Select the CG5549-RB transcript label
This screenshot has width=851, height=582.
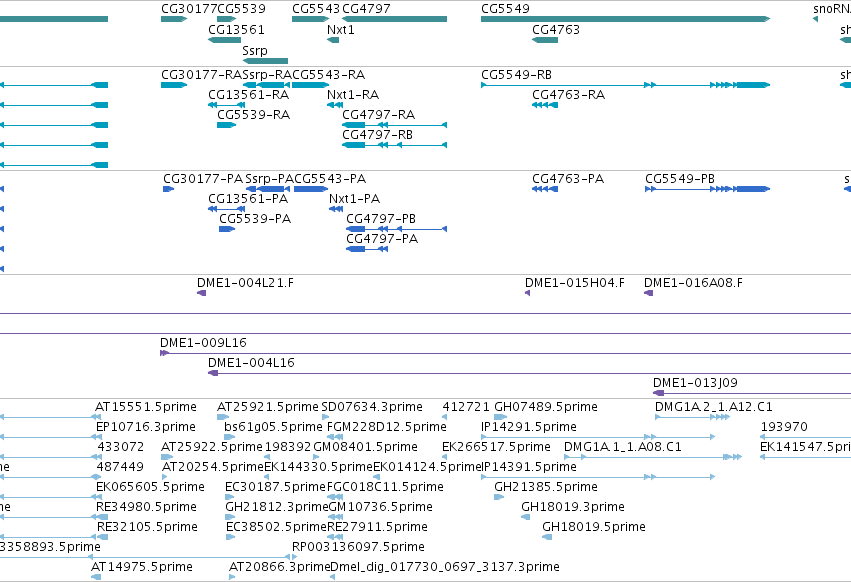(516, 74)
